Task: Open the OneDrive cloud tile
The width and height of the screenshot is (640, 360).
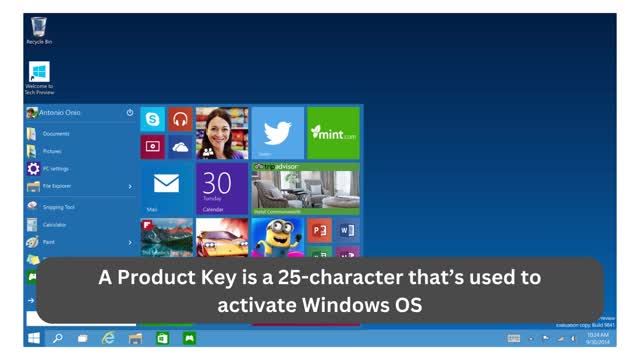Action: point(180,147)
